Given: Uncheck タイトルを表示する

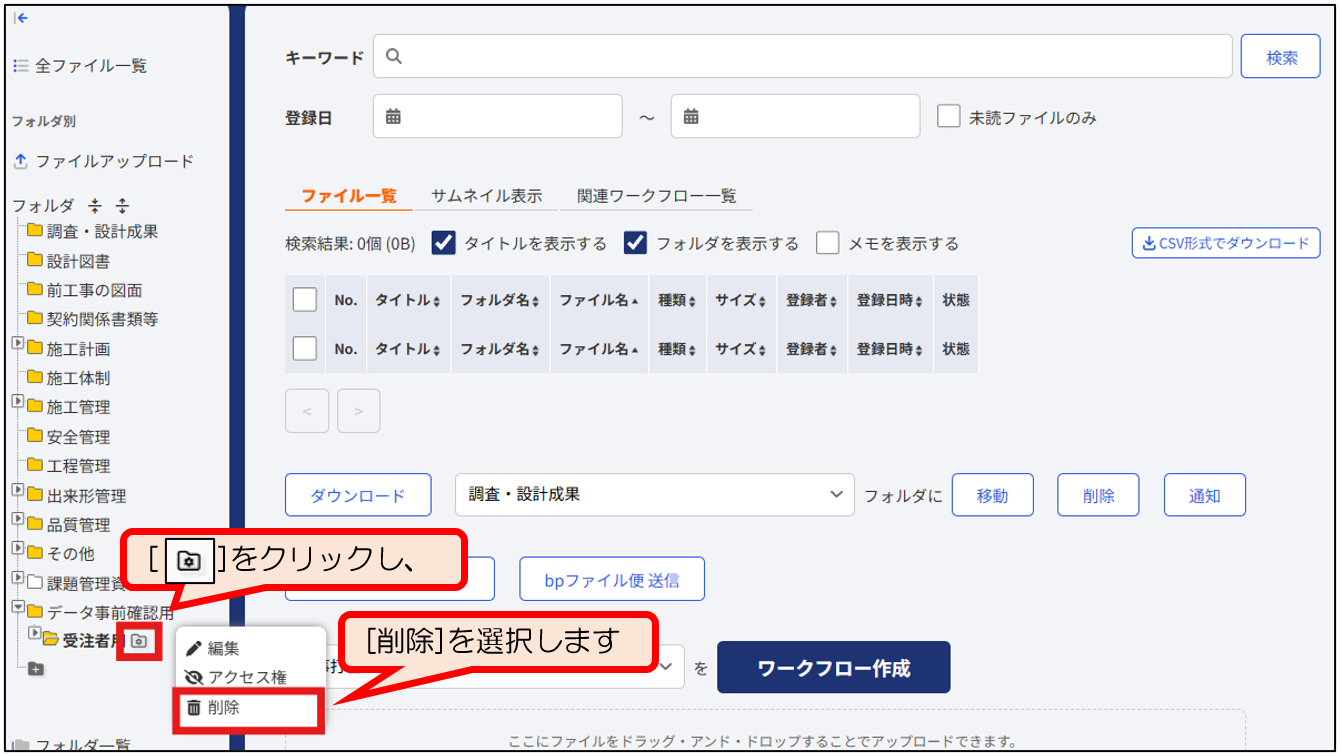Looking at the screenshot, I should click(444, 243).
